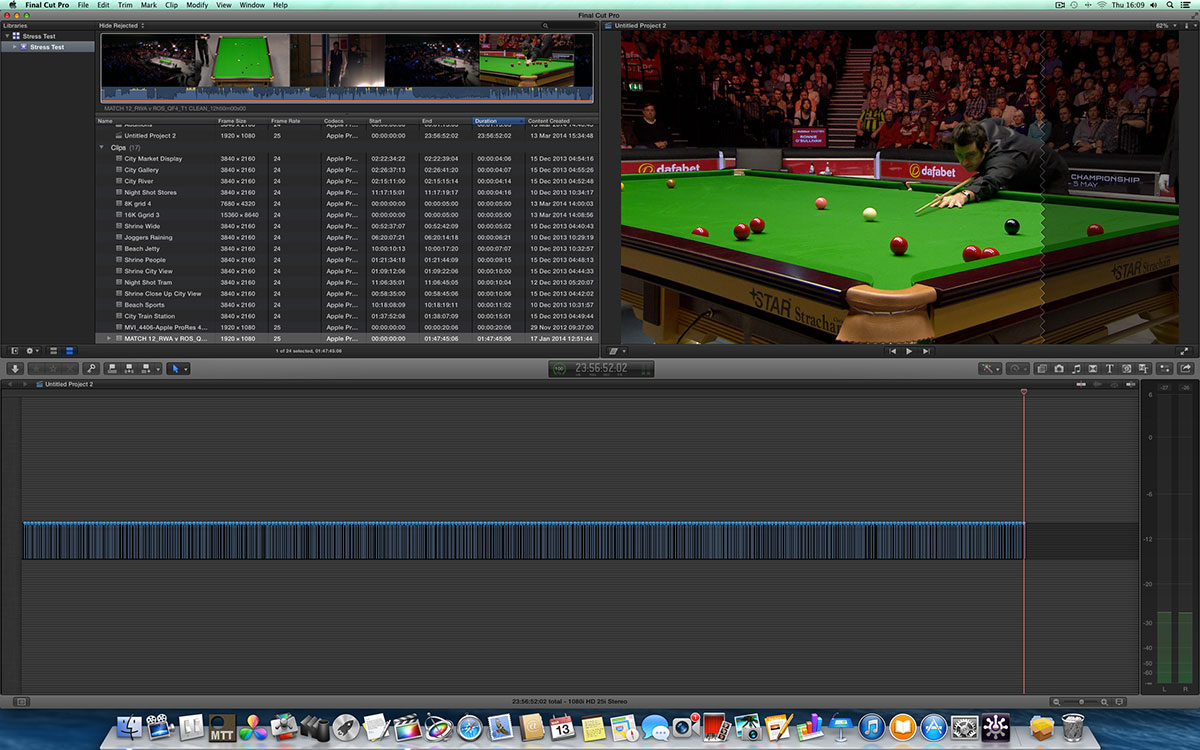Collapse the Clips (17) group
The image size is (1200, 750).
pos(102,147)
